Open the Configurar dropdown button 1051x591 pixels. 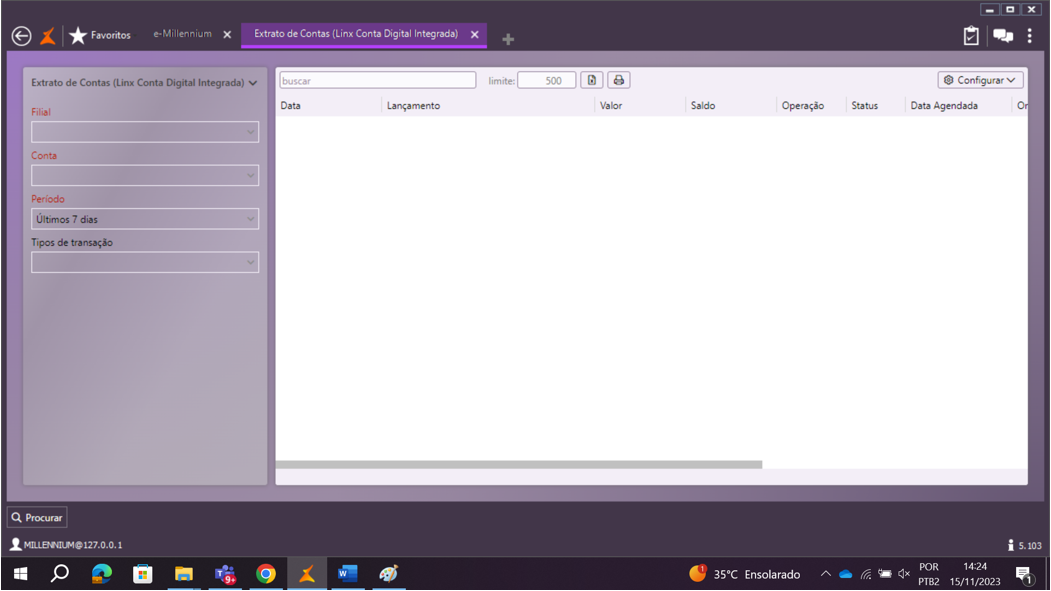(x=980, y=80)
